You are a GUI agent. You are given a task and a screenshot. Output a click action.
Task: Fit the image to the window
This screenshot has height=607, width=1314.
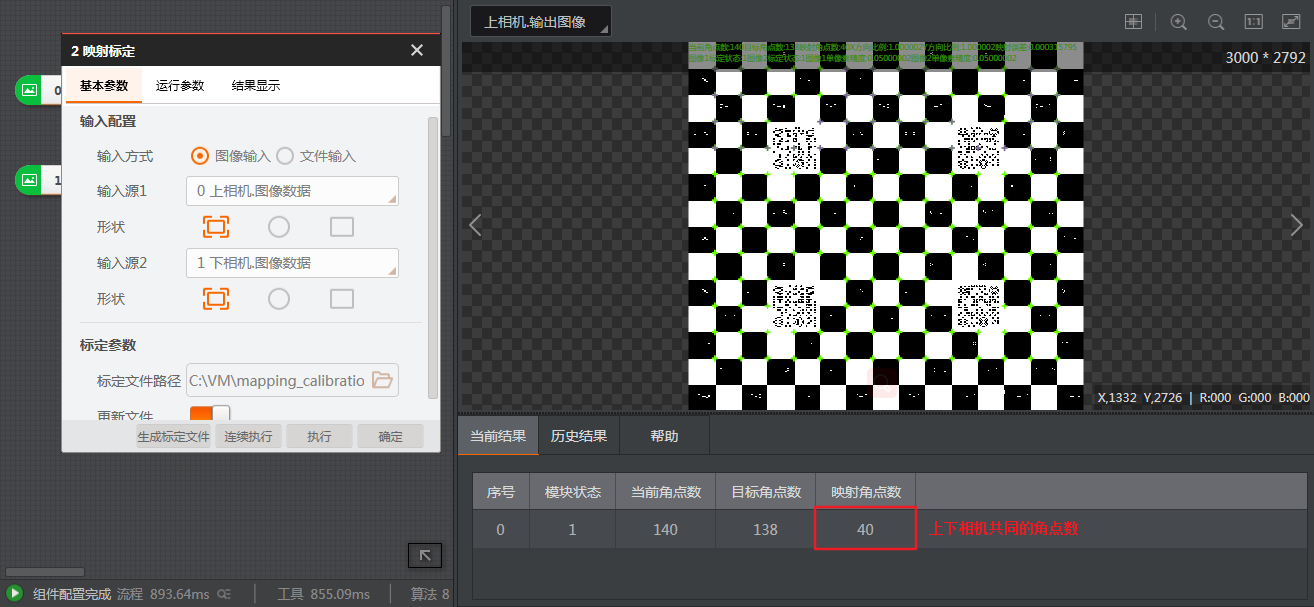[1292, 21]
